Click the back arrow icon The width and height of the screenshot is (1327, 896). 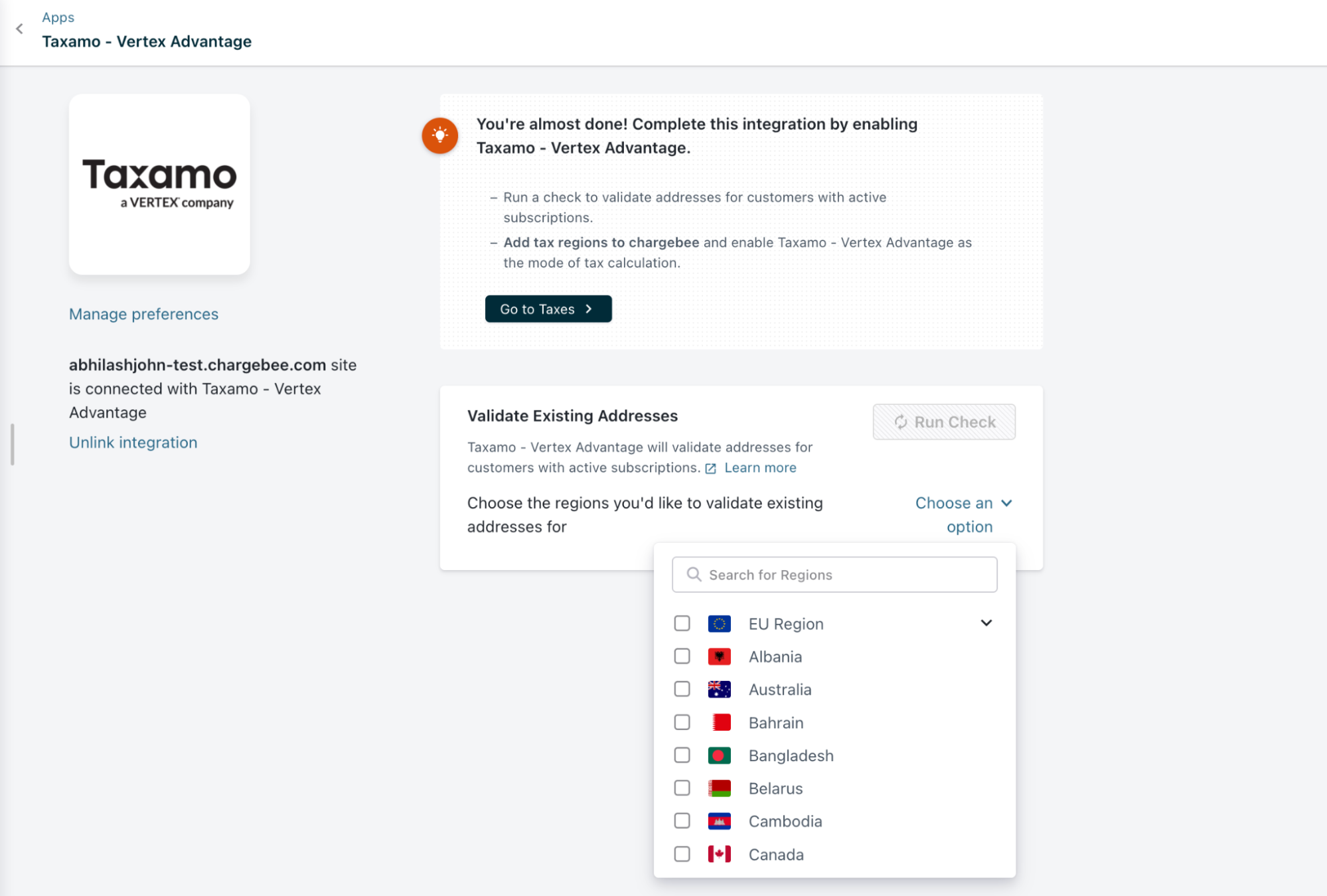coord(19,29)
